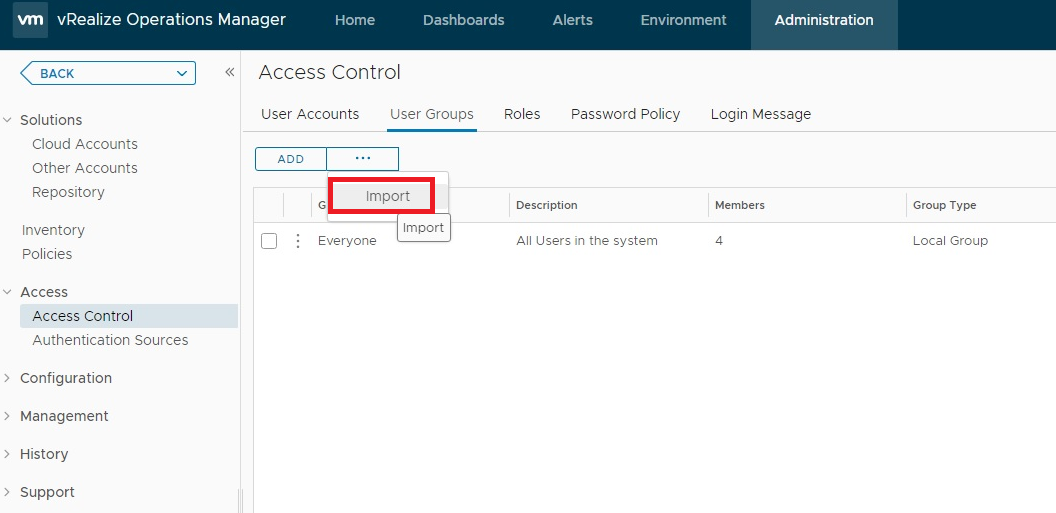Expand the History section
The height and width of the screenshot is (513, 1056).
click(7, 454)
